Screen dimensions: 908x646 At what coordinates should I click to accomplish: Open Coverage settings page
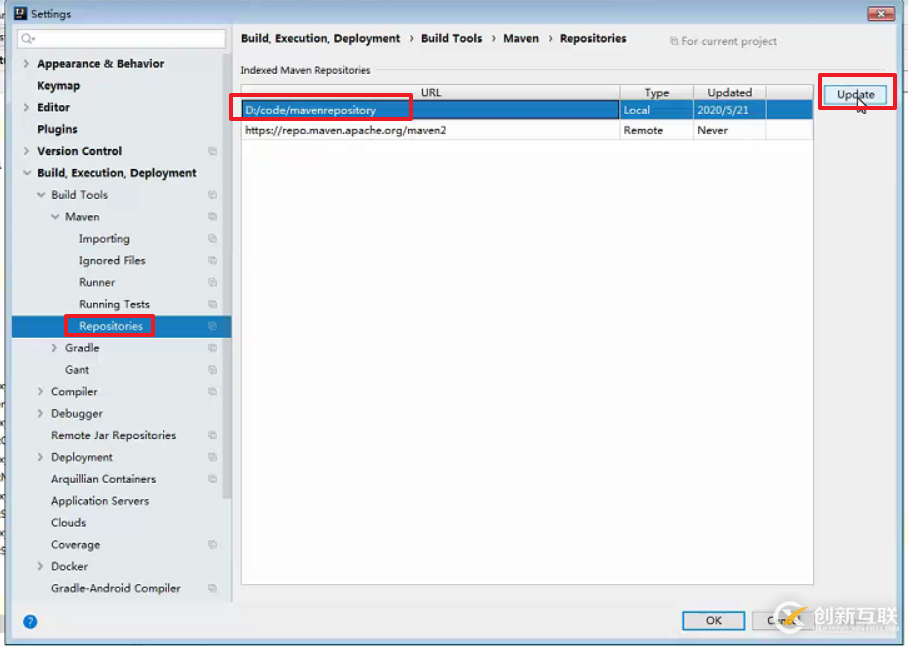75,545
